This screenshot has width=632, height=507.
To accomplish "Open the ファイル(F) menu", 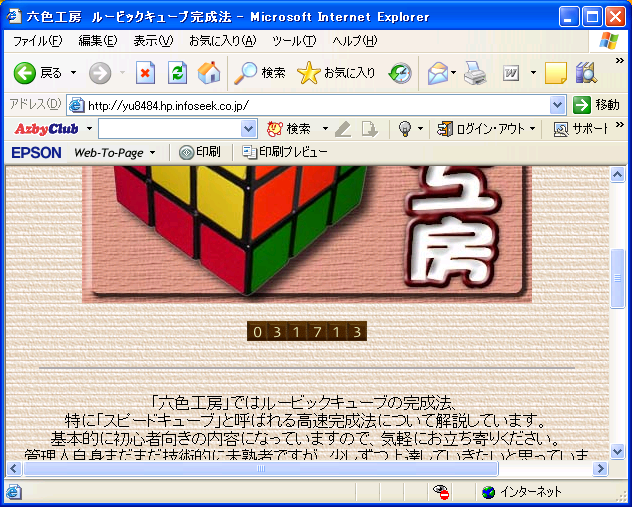I will 37,41.
